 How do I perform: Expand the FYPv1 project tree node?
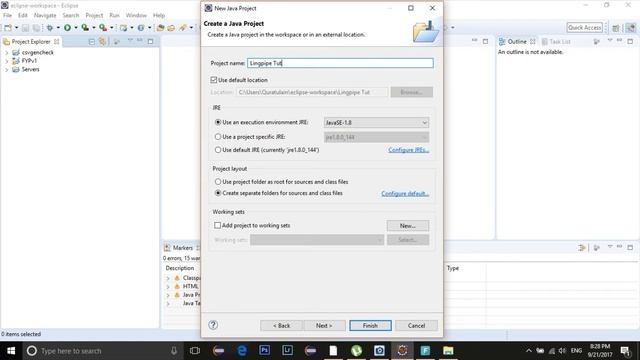7,61
